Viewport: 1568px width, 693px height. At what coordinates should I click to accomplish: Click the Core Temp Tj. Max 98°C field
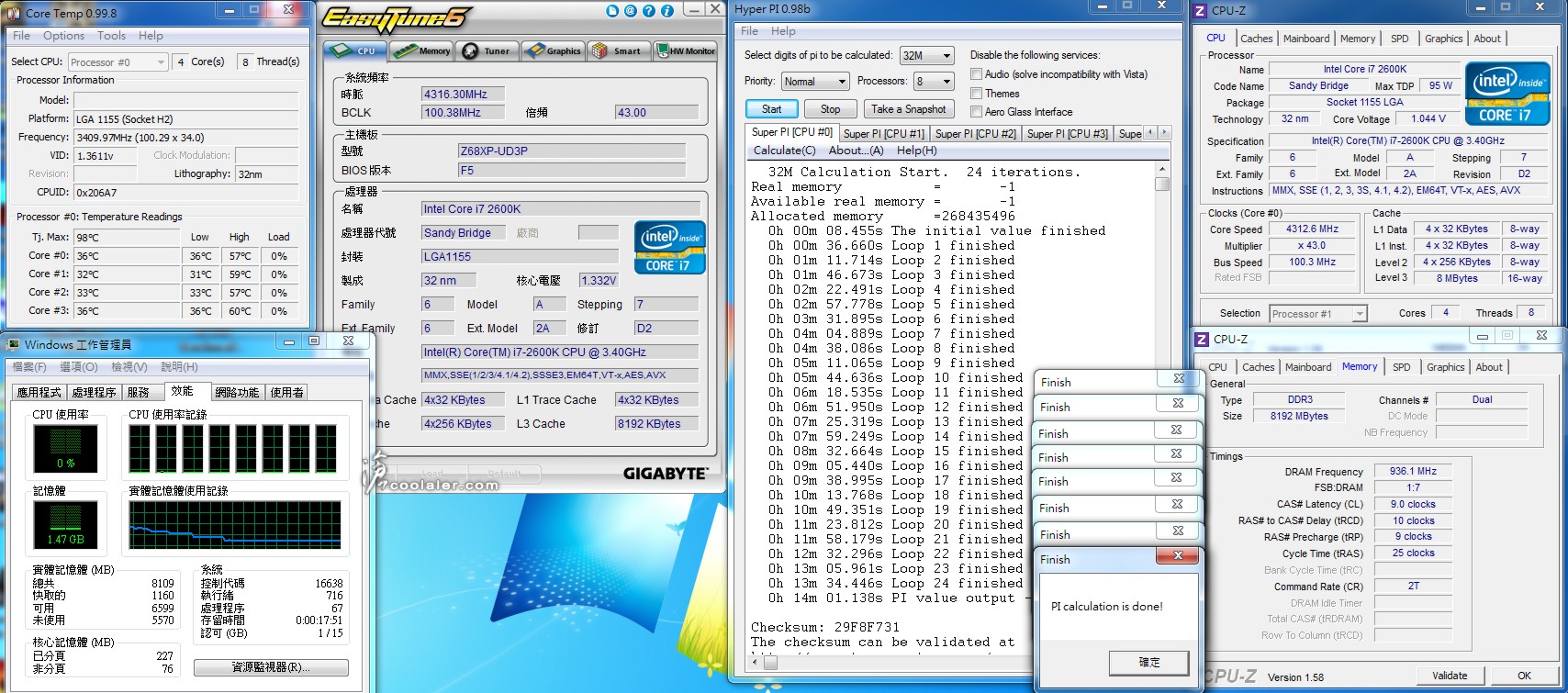coord(128,238)
